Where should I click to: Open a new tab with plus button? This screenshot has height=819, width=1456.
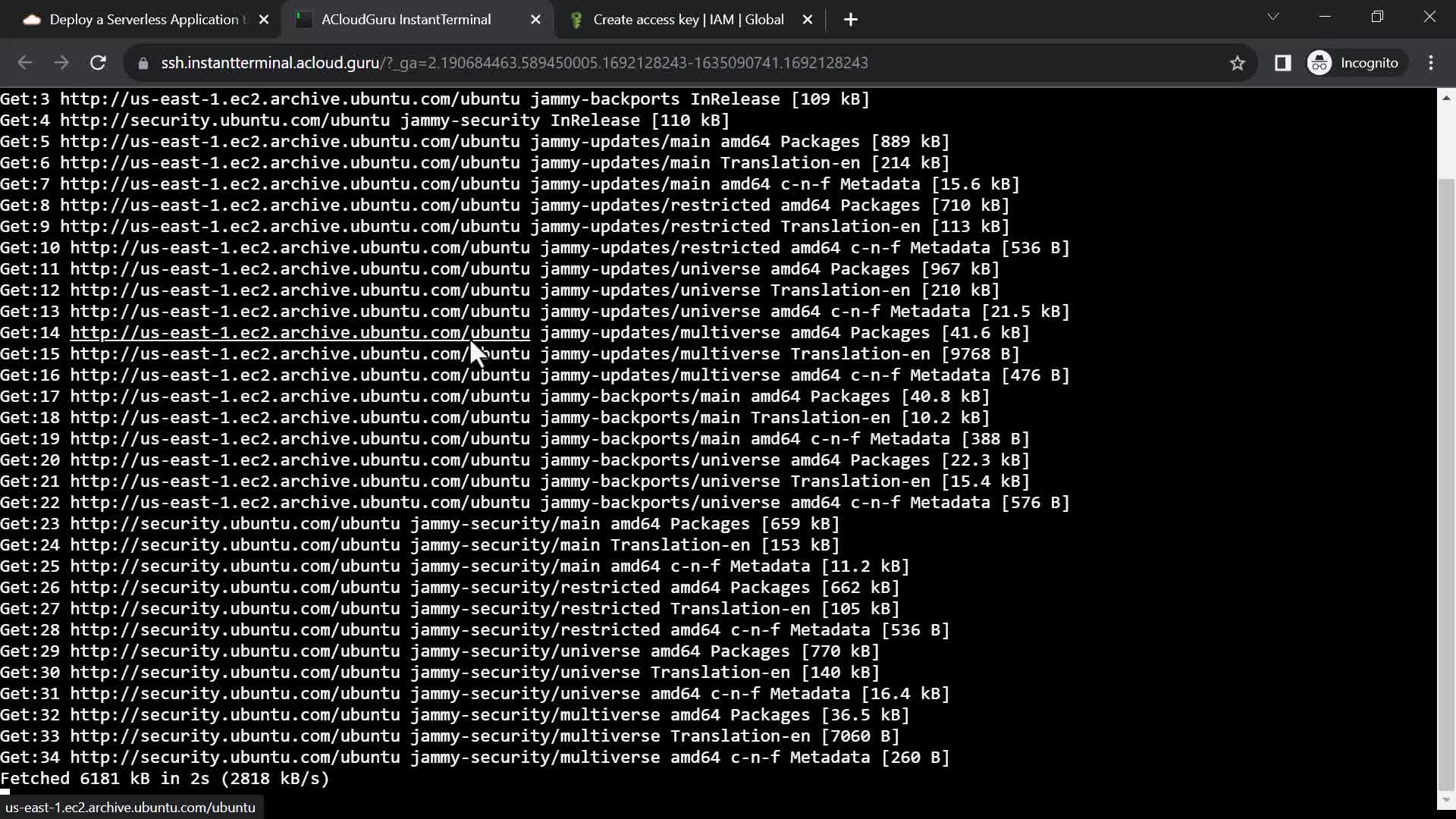[x=850, y=20]
